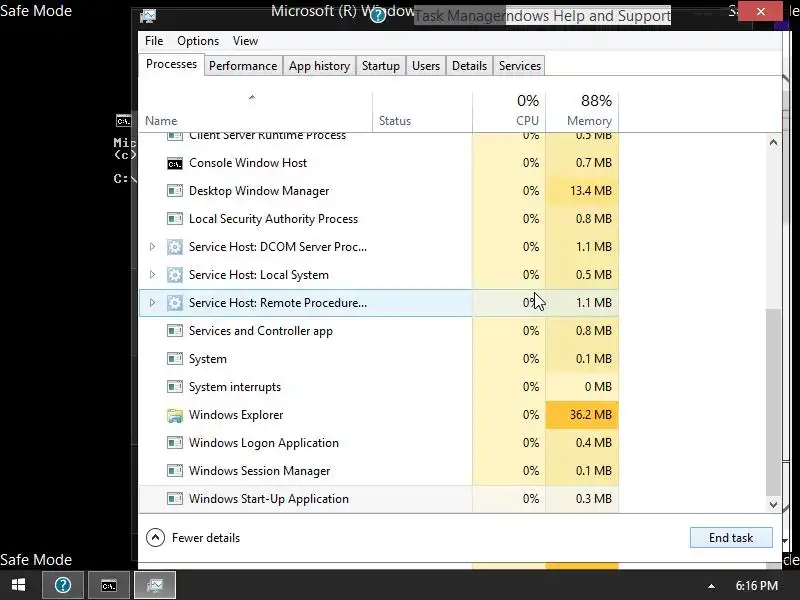800x600 pixels.
Task: Sort by Status column header
Action: click(422, 112)
